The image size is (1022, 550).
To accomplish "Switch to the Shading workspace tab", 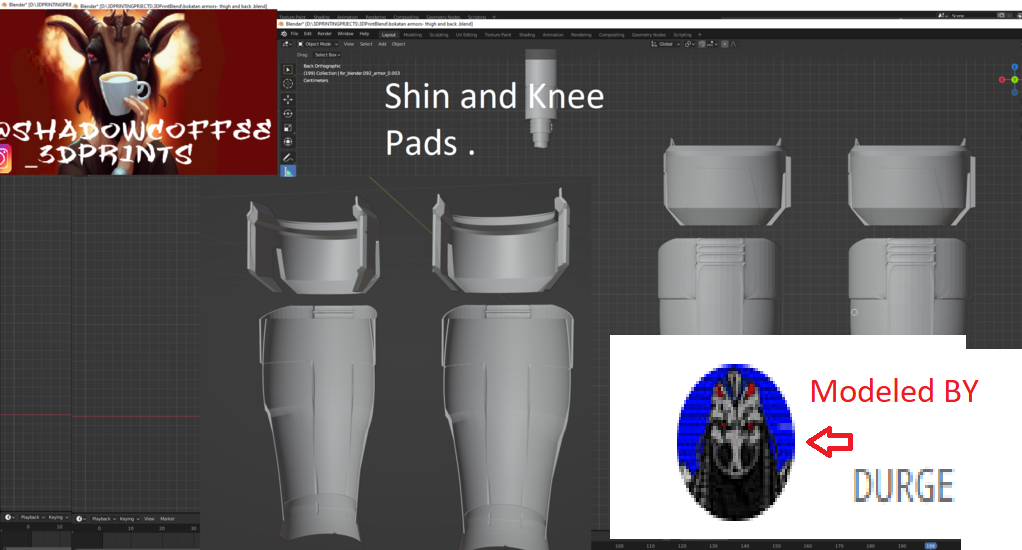I will (x=527, y=35).
